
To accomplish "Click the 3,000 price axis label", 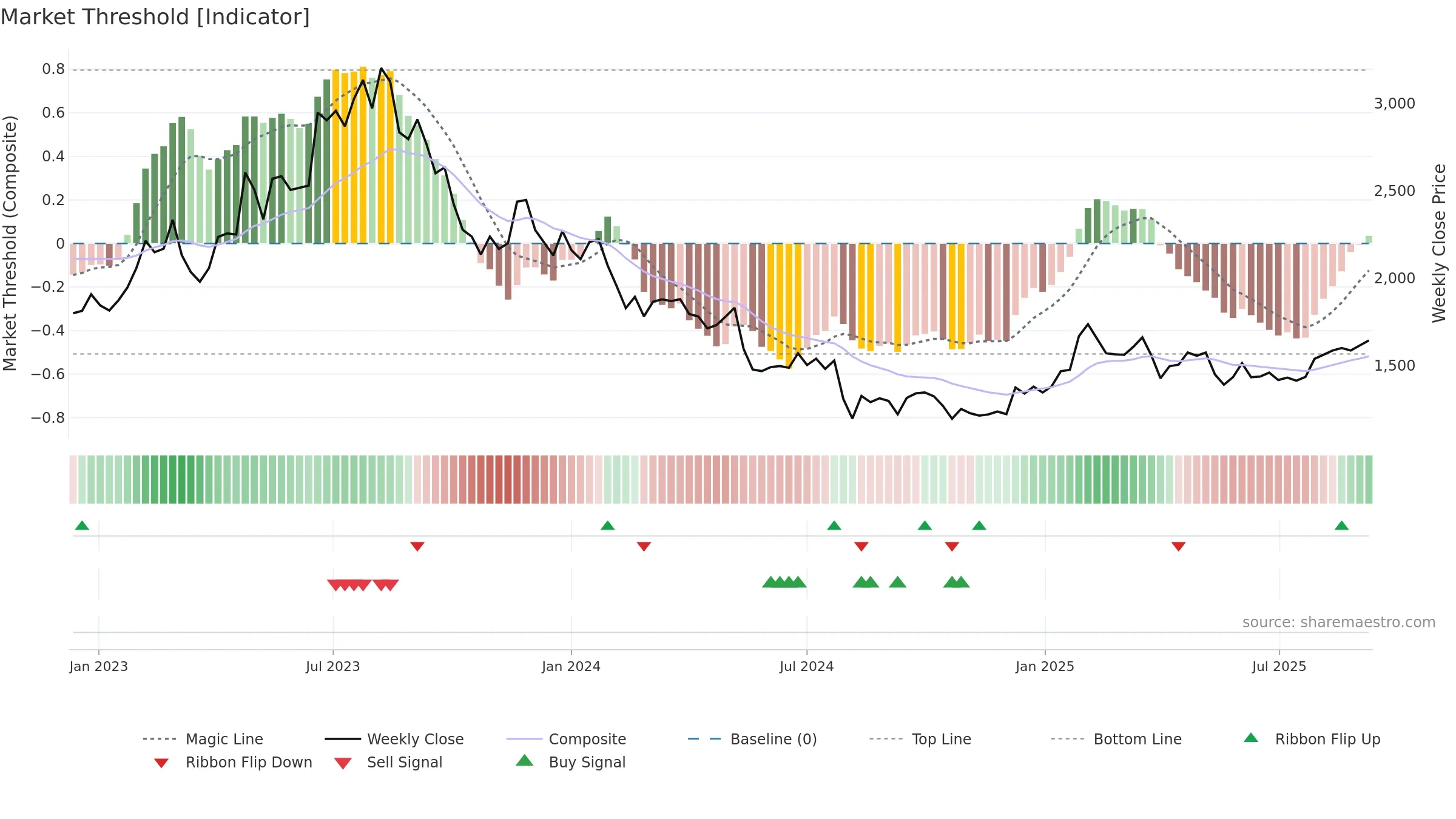I will (1394, 104).
